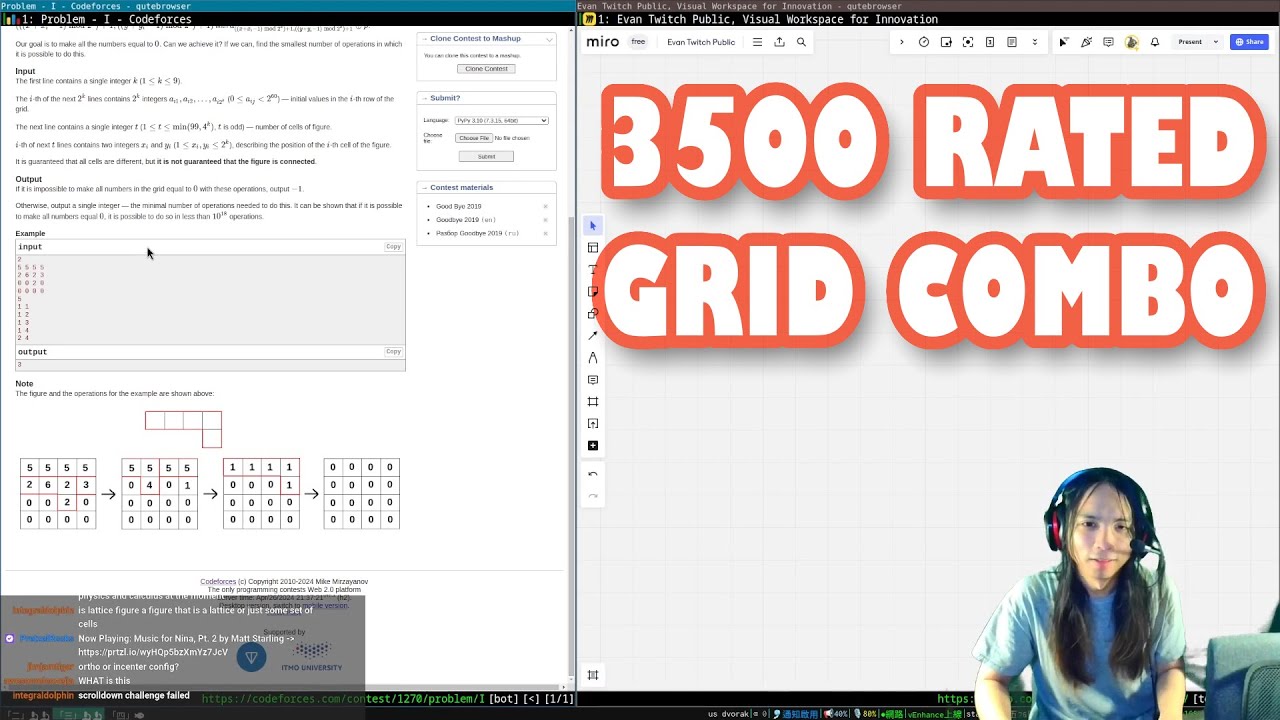Toggle collaborators' cursors icon in Miro
The width and height of the screenshot is (1280, 720).
click(1064, 42)
